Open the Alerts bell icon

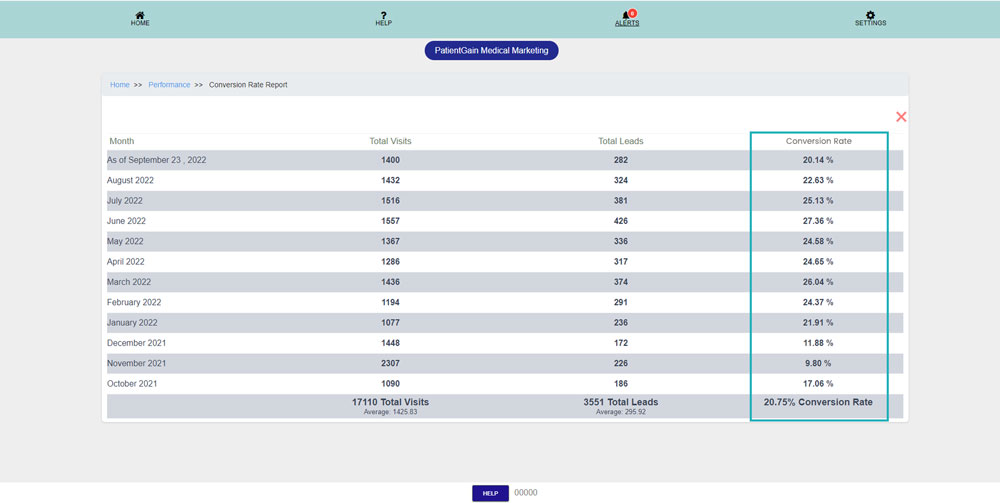click(x=626, y=15)
